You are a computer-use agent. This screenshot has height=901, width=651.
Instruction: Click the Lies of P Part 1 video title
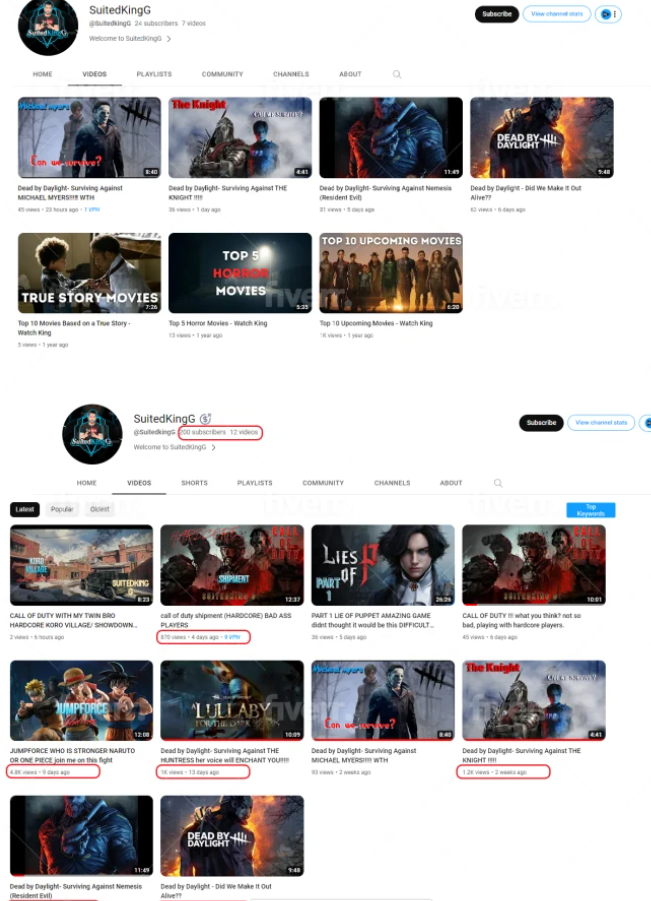click(372, 620)
